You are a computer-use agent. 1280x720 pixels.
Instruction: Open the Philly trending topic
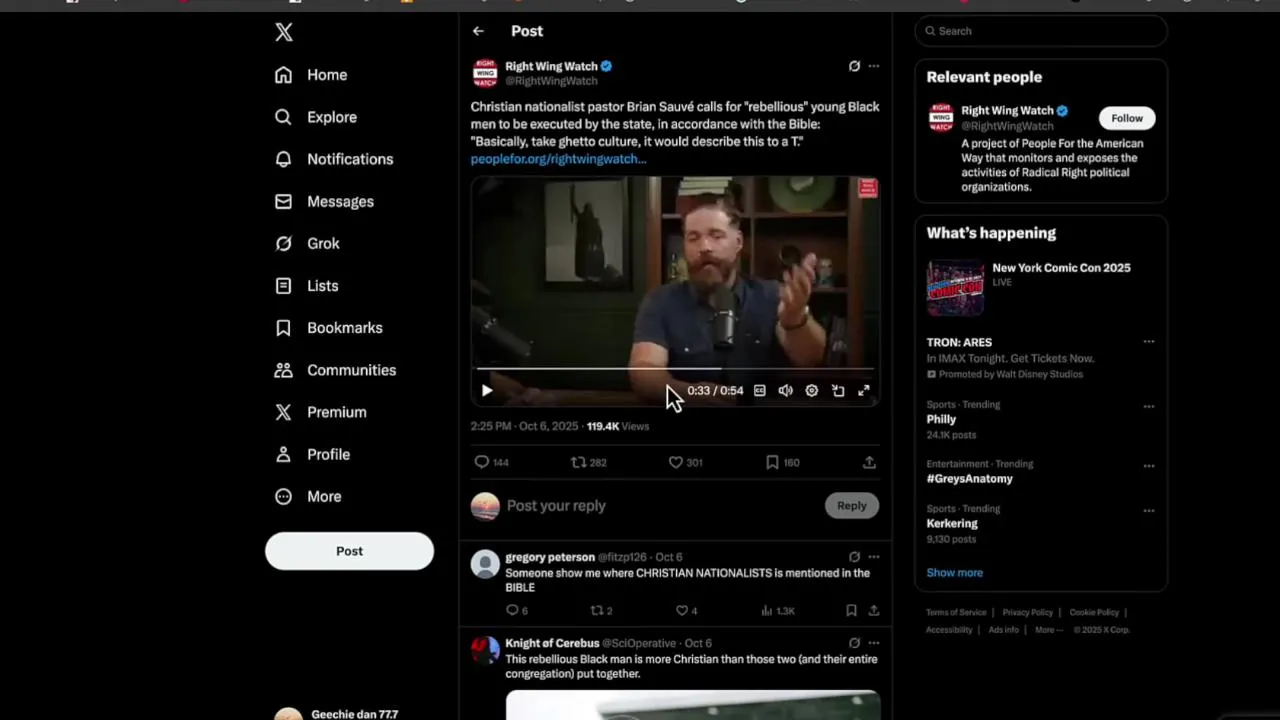click(x=941, y=420)
